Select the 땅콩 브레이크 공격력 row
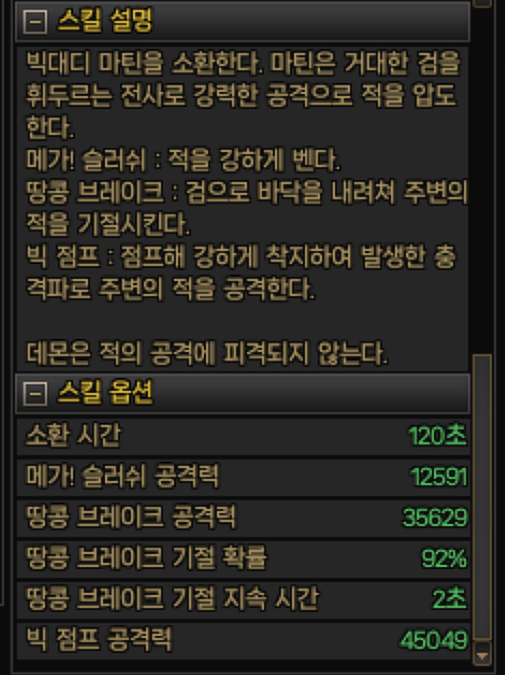The height and width of the screenshot is (675, 505). 243,517
